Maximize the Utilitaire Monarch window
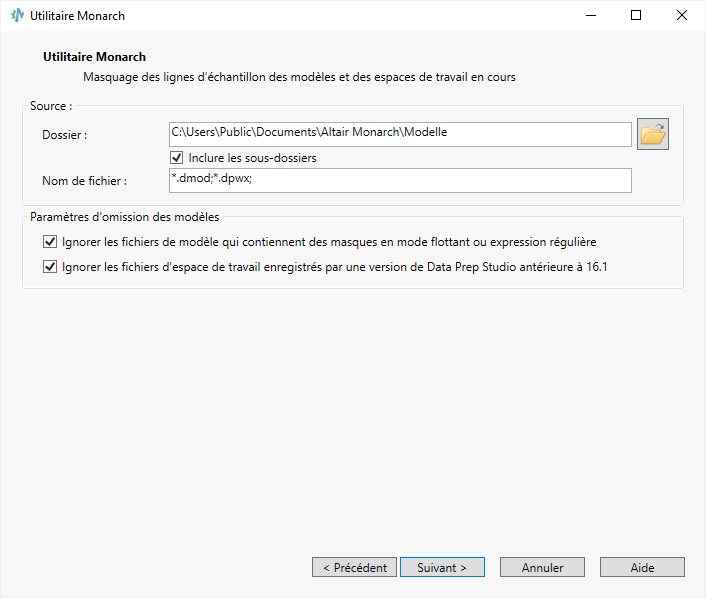This screenshot has height=598, width=706. coord(636,16)
